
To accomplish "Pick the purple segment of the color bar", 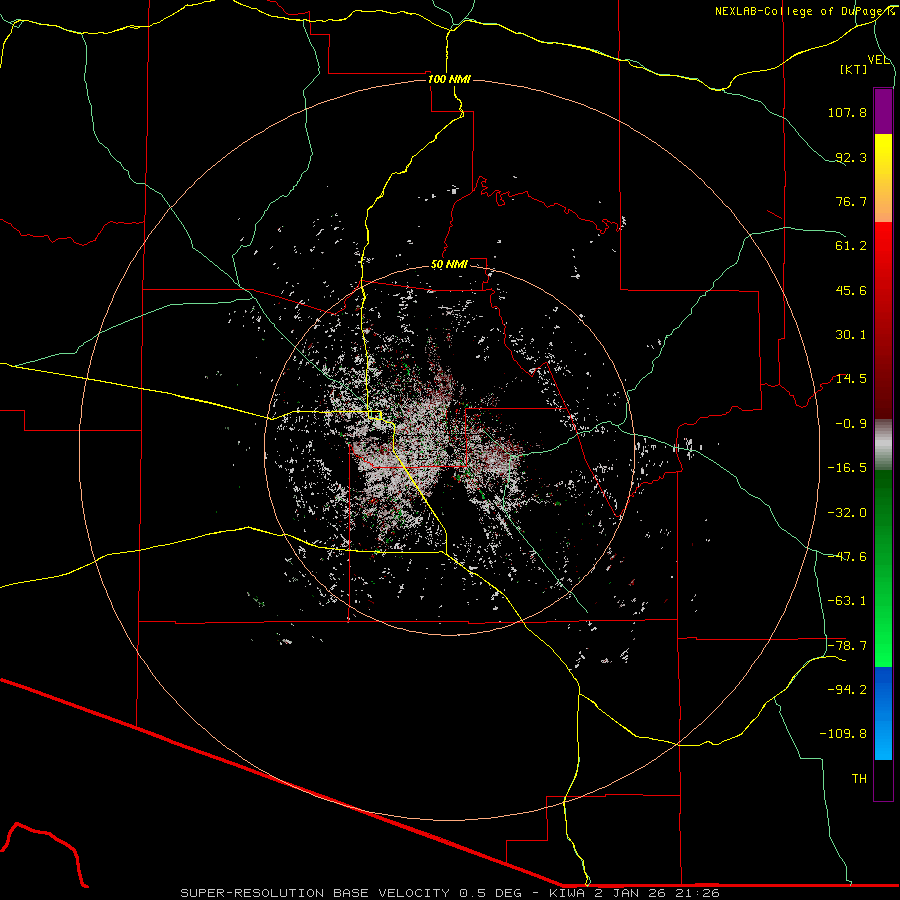I will tap(883, 111).
